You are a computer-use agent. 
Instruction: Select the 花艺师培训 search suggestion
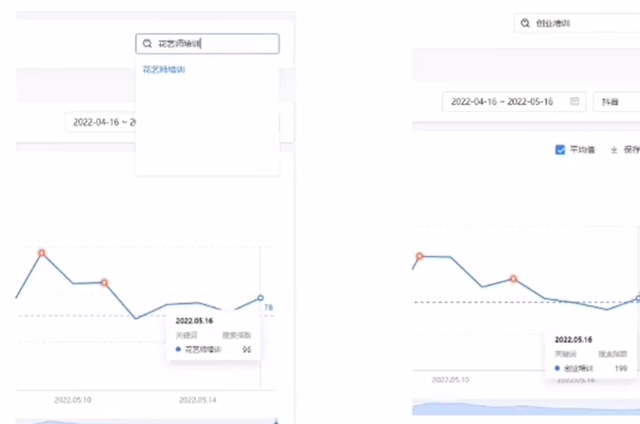point(164,70)
